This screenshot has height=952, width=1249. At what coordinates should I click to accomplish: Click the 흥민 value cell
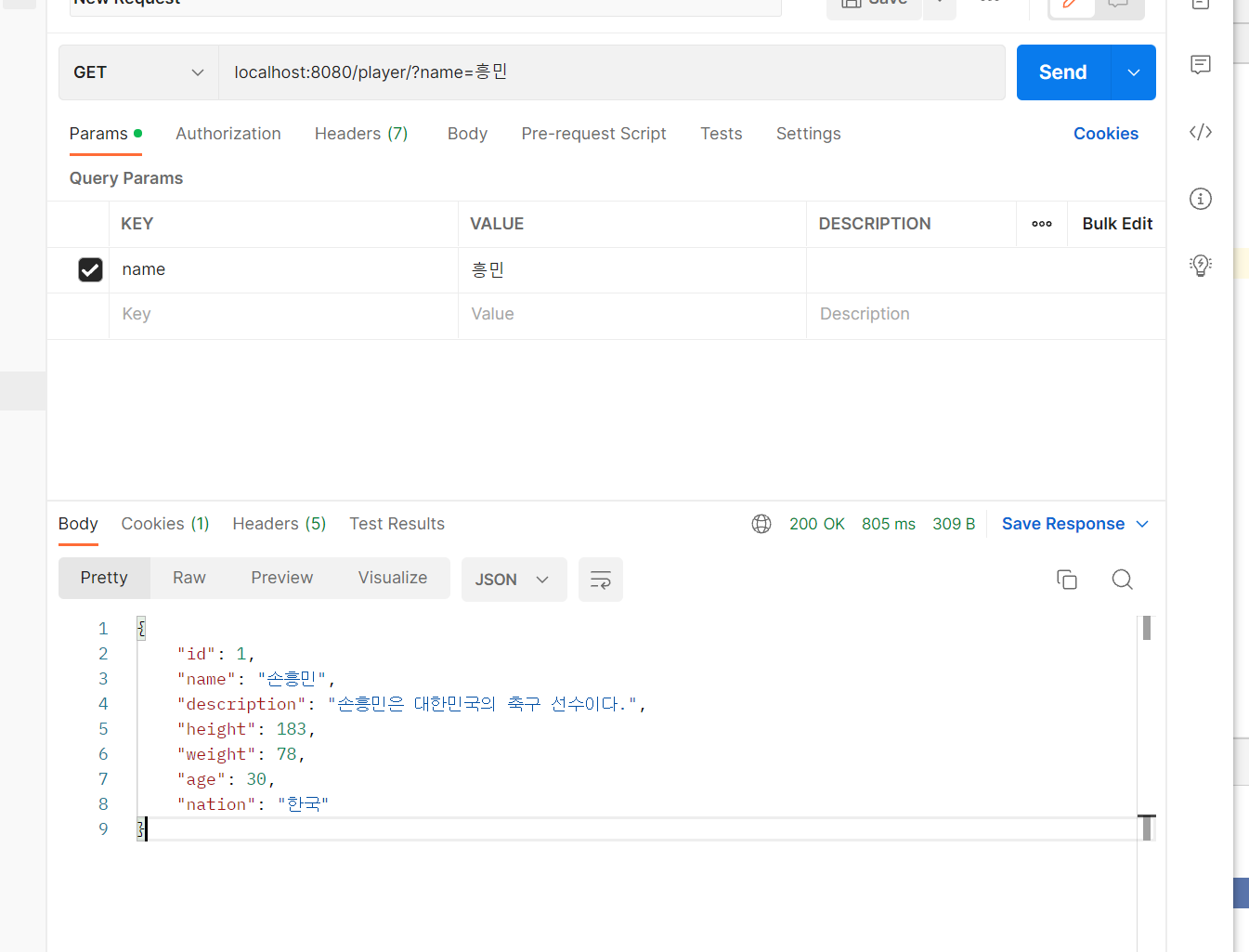click(631, 269)
